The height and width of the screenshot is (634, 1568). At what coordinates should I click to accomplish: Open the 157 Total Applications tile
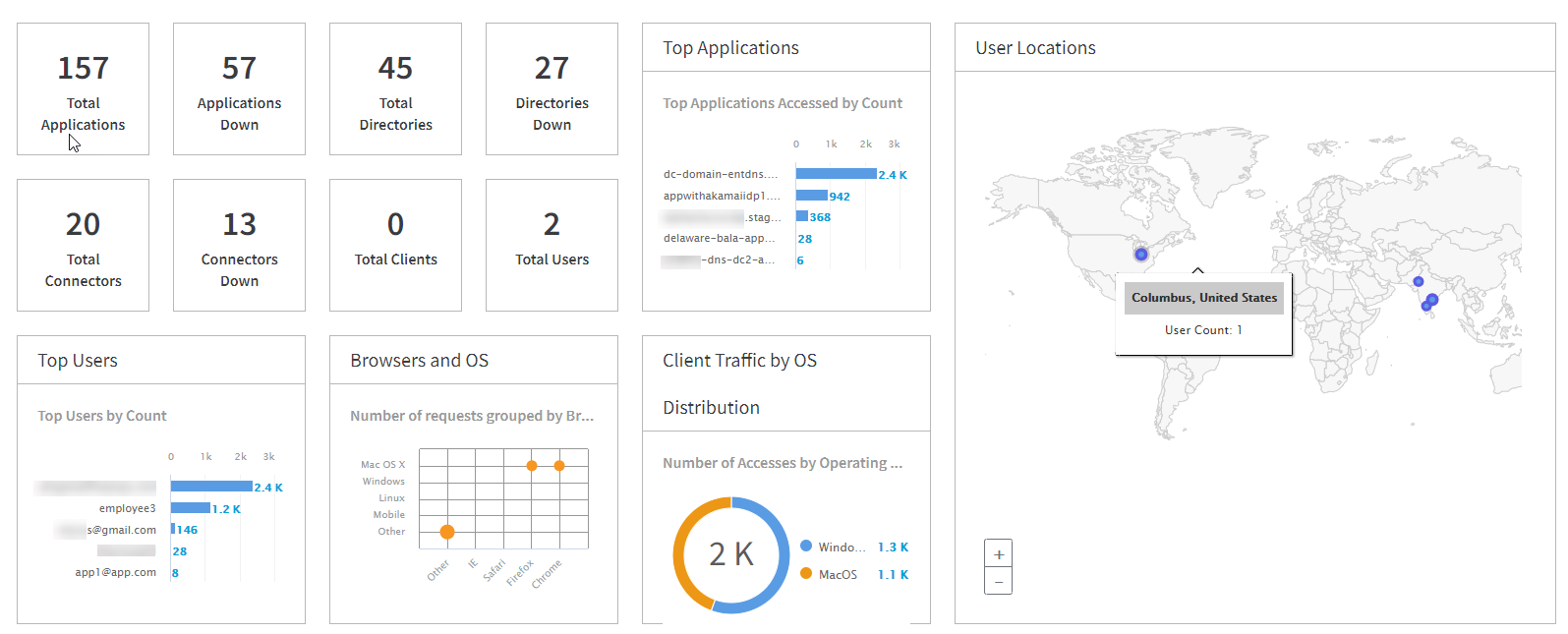pyautogui.click(x=83, y=89)
